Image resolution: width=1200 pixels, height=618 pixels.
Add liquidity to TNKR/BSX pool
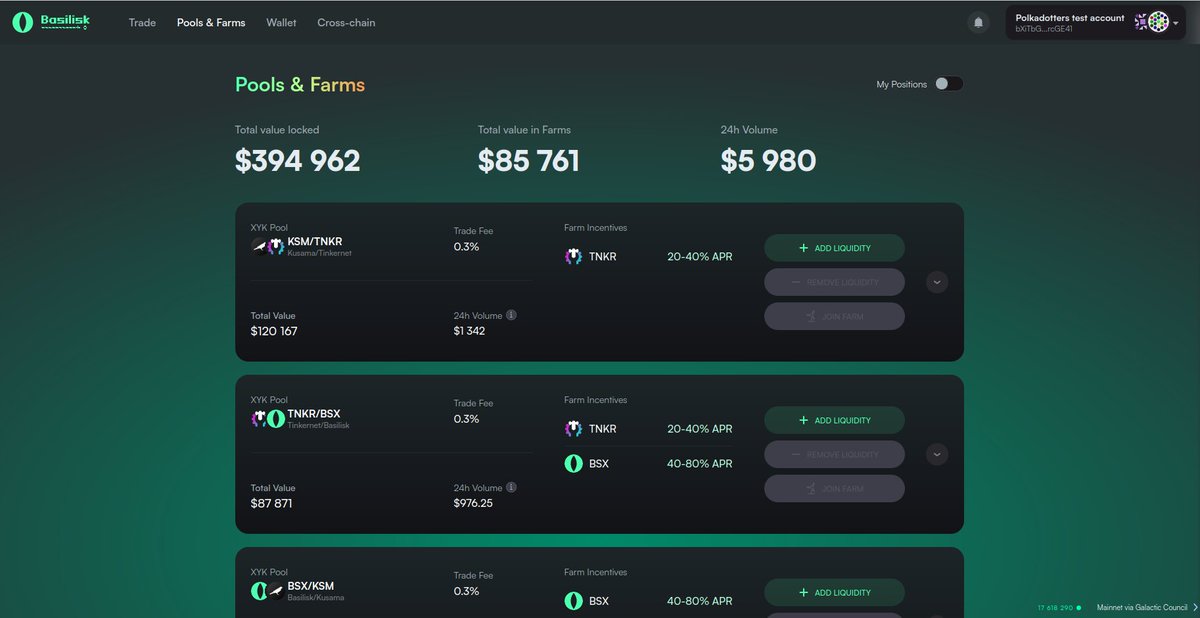coord(834,420)
